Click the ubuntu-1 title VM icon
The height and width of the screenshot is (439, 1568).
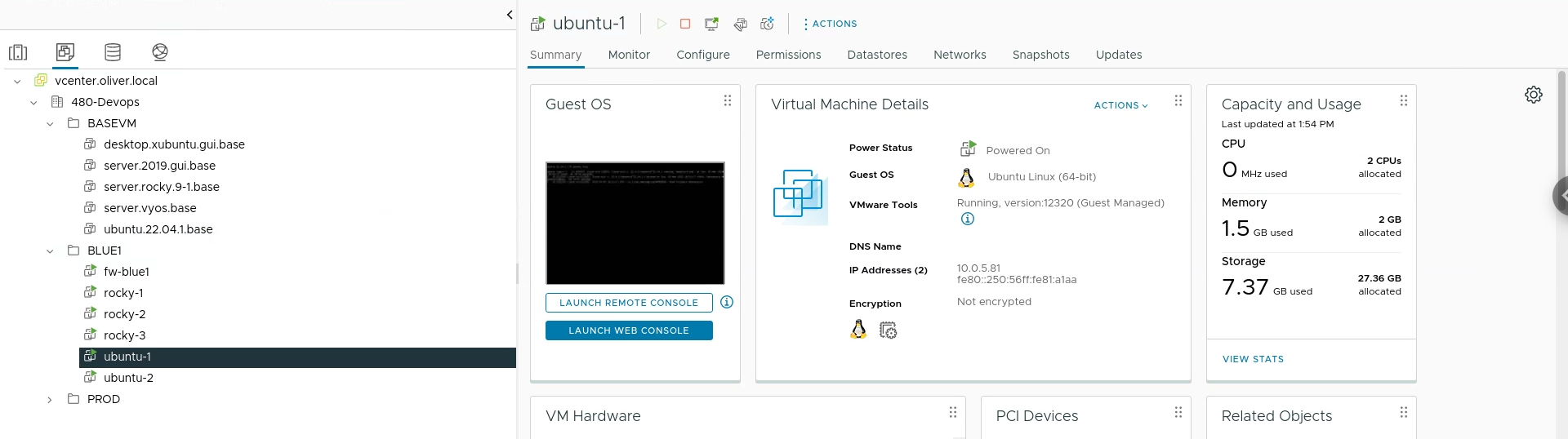537,24
